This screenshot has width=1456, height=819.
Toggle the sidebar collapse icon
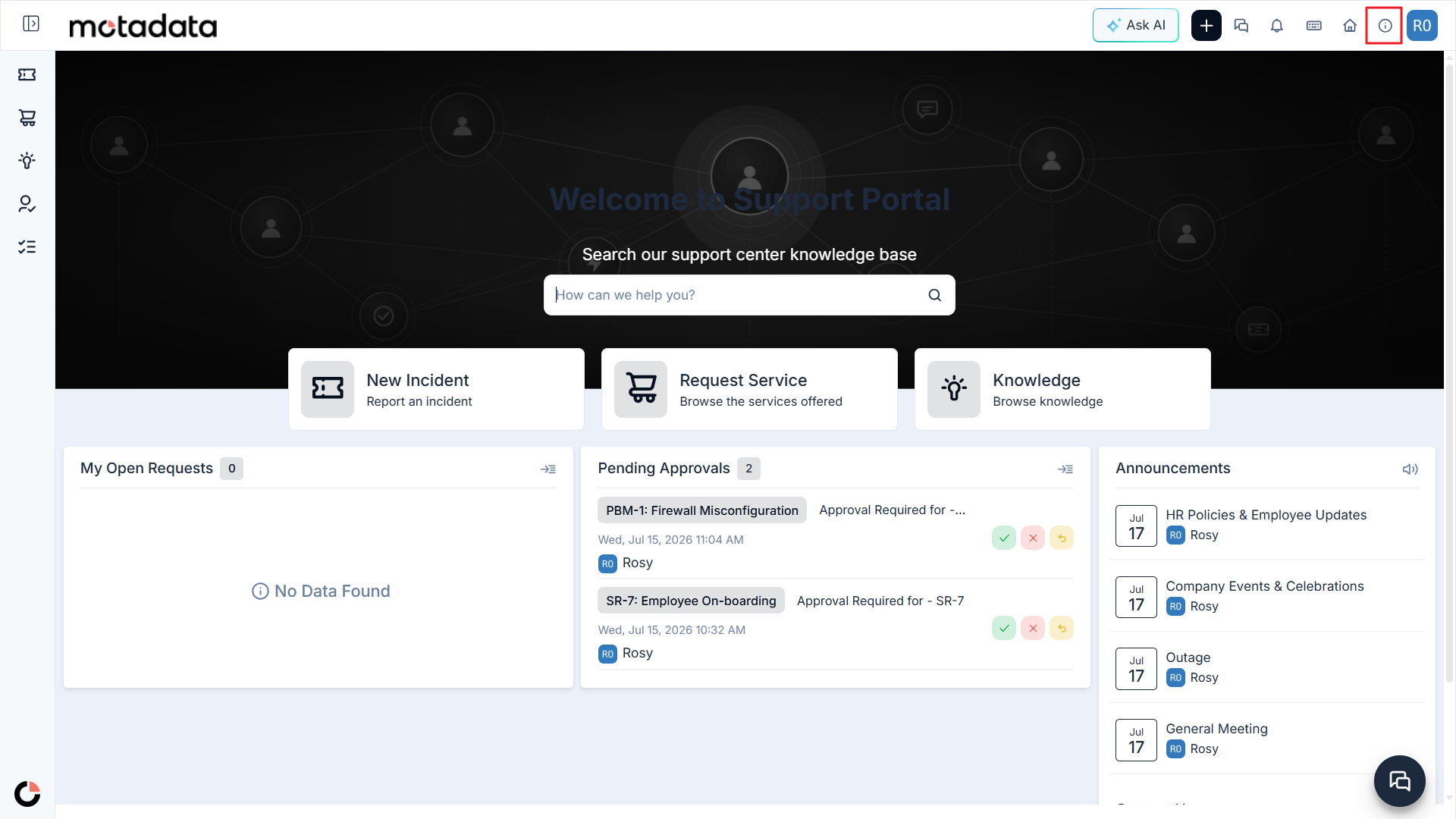tap(31, 24)
